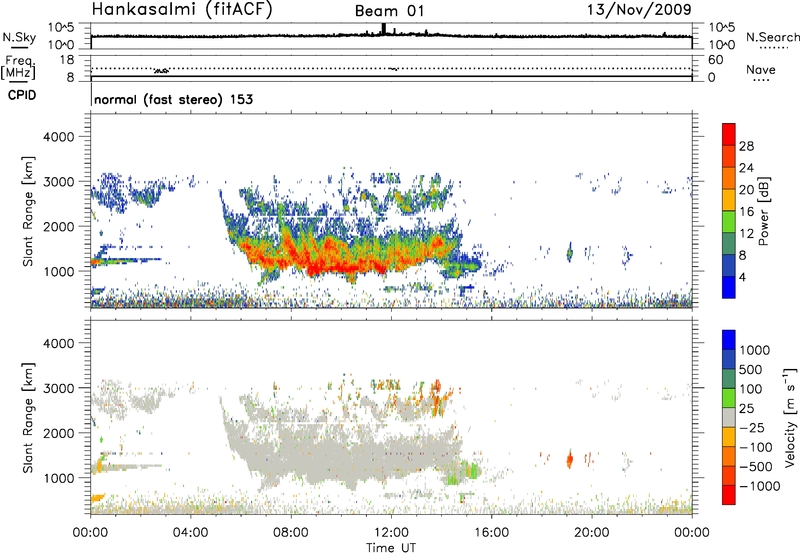Click the 08:00 time tick label
Image resolution: width=800 pixels, height=554 pixels.
pyautogui.click(x=291, y=533)
